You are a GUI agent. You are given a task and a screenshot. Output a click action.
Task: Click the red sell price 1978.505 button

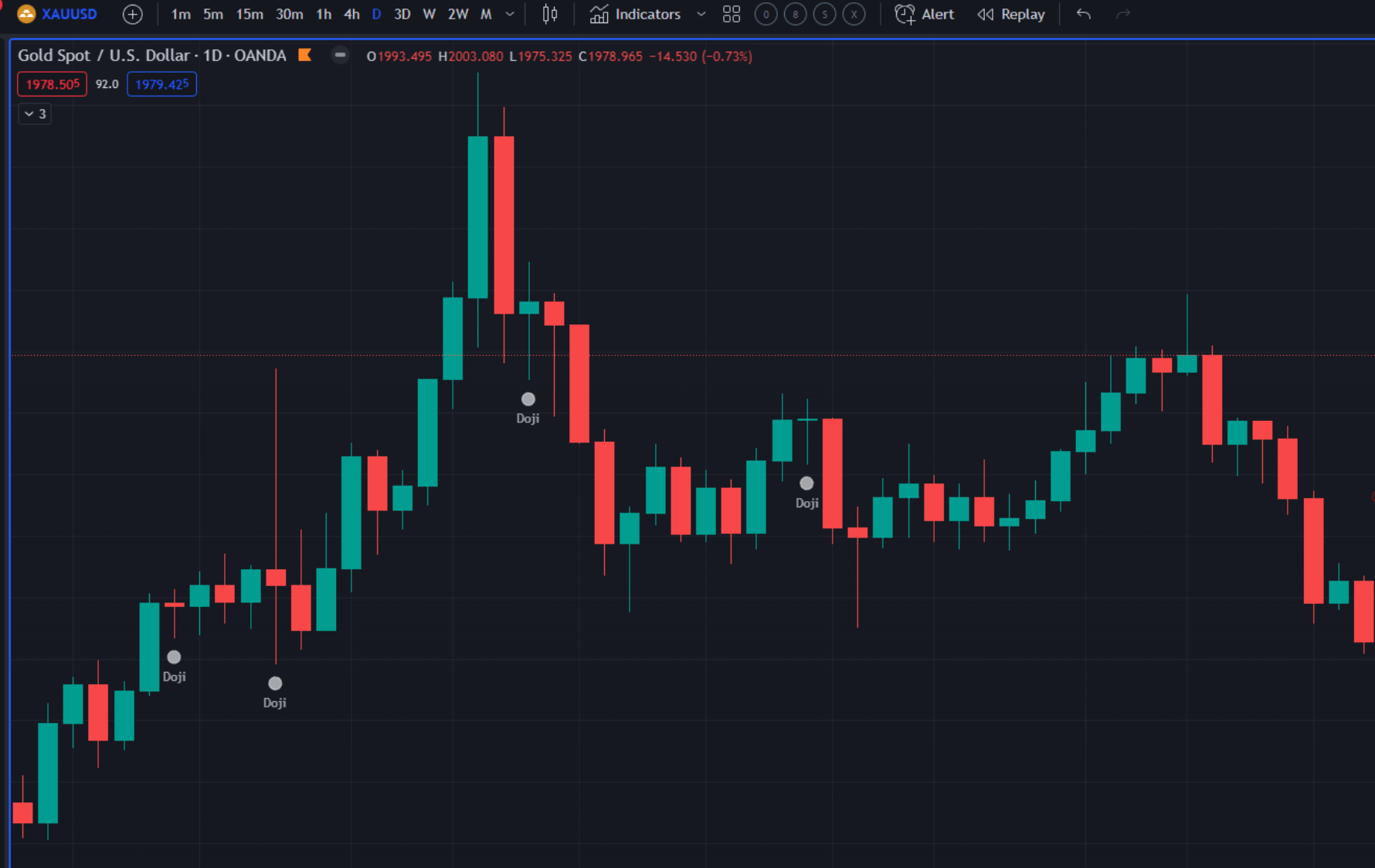53,84
